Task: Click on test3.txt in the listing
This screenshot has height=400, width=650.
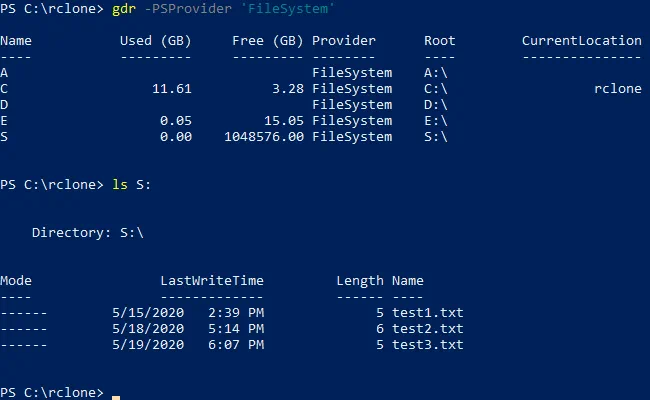Action: (x=427, y=345)
